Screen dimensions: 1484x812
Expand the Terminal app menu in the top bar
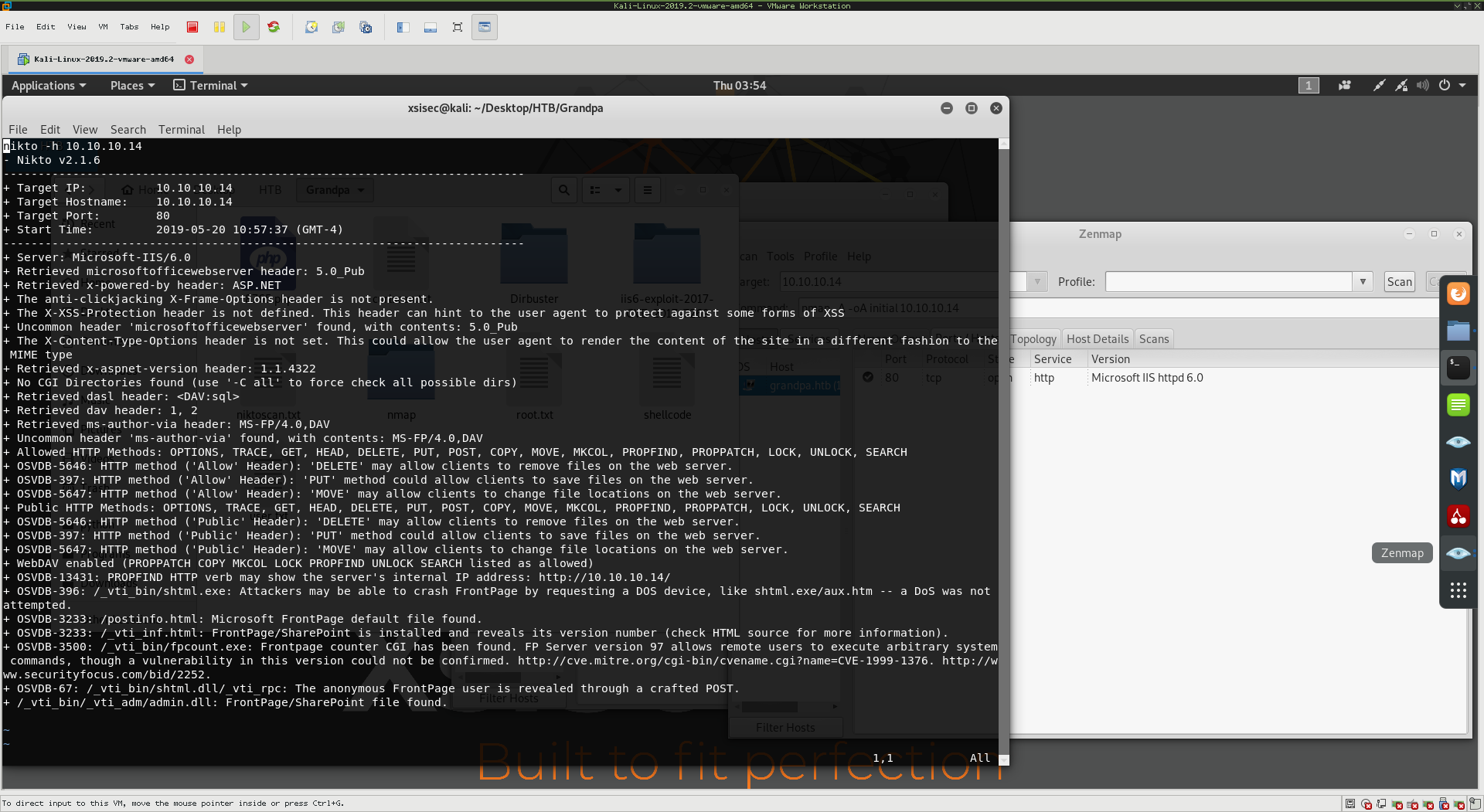coord(210,86)
